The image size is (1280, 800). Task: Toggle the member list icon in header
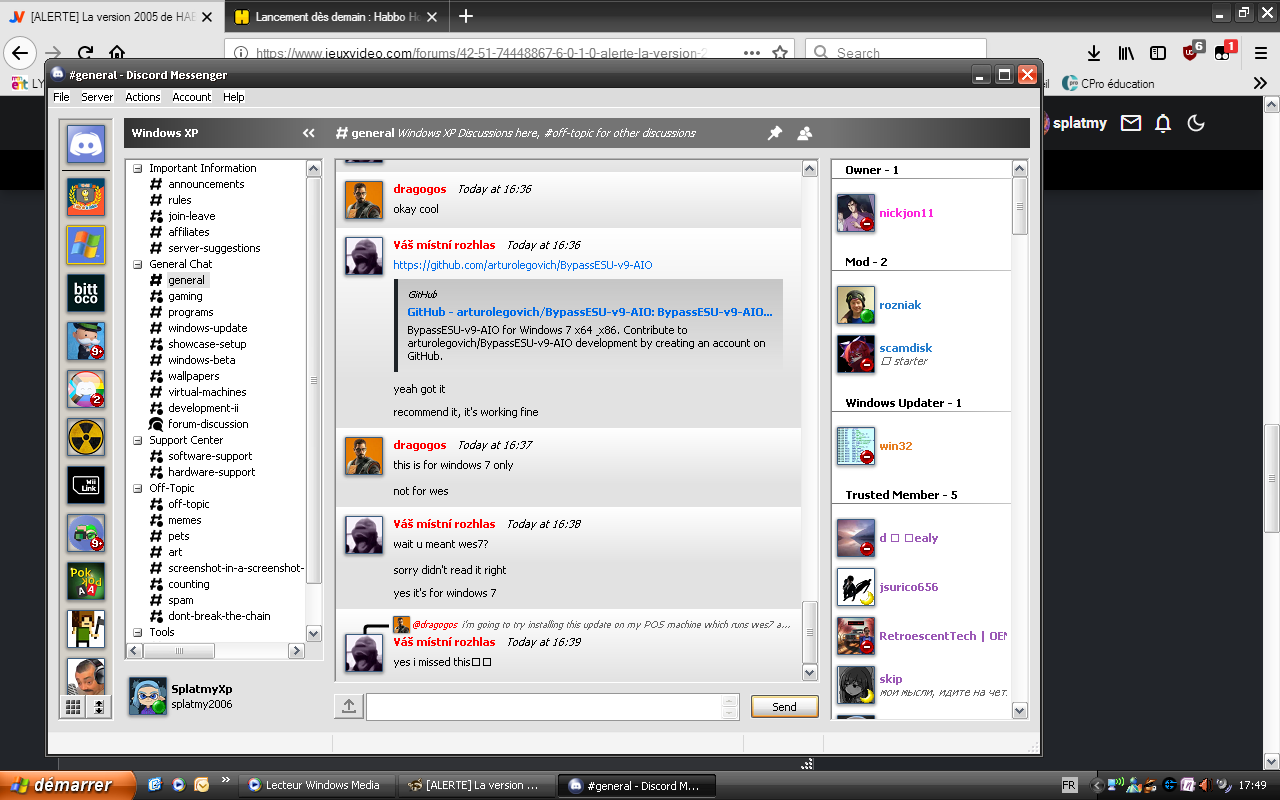(x=804, y=133)
